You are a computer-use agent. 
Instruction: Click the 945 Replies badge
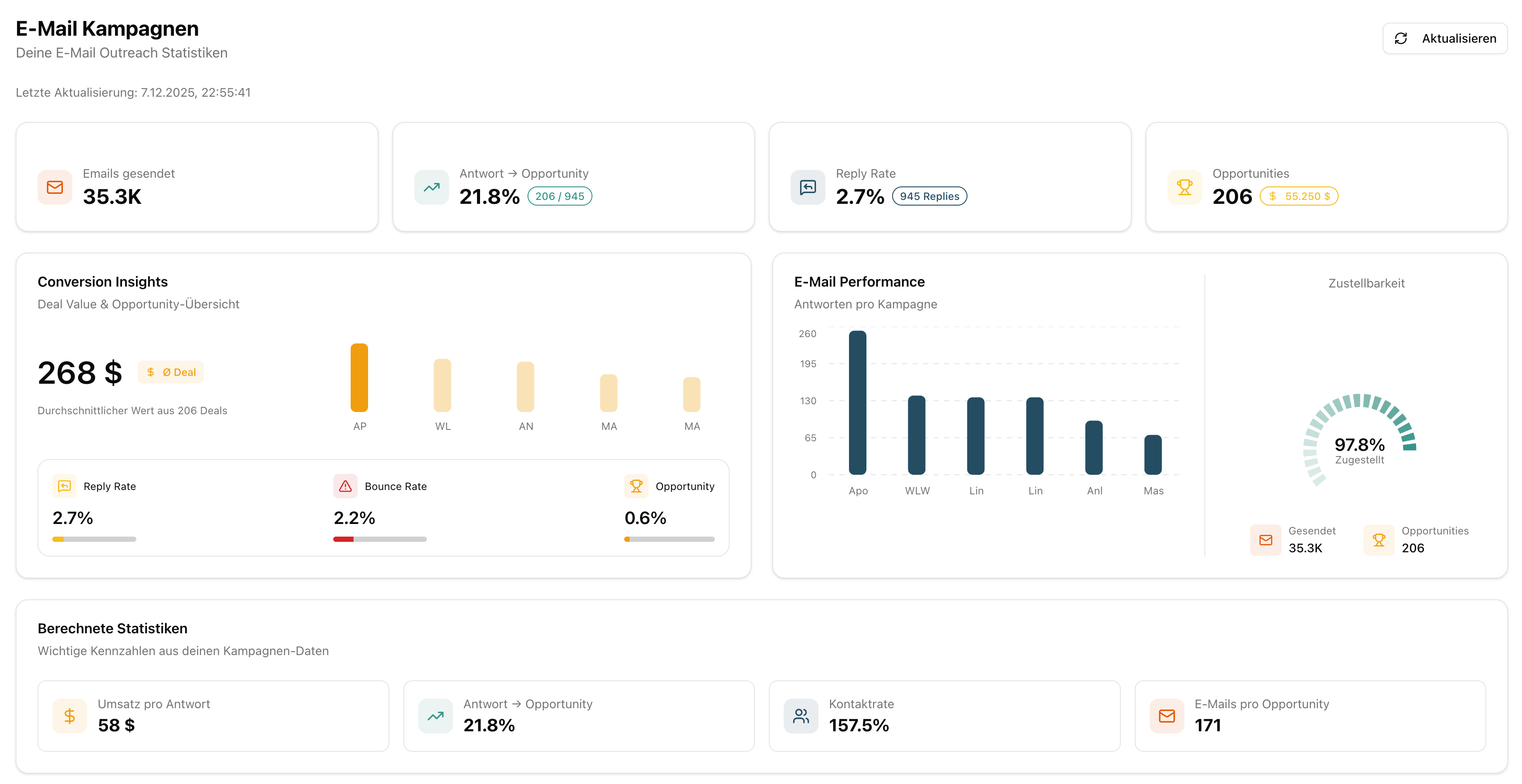click(929, 196)
